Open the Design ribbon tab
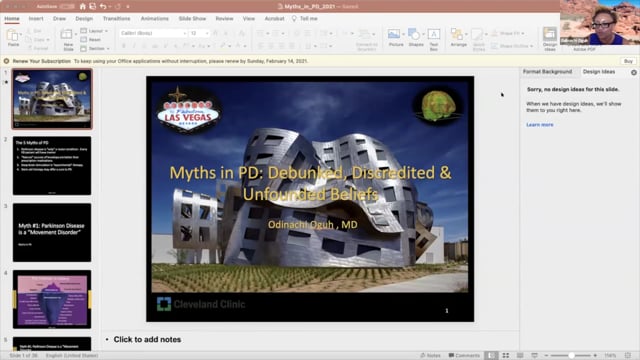The height and width of the screenshot is (360, 640). coord(84,19)
